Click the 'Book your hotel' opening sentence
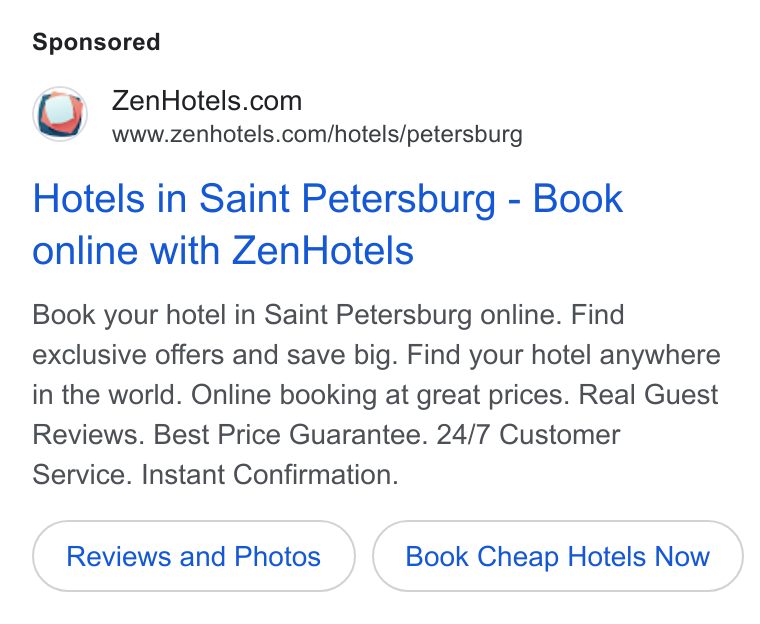 tap(297, 315)
